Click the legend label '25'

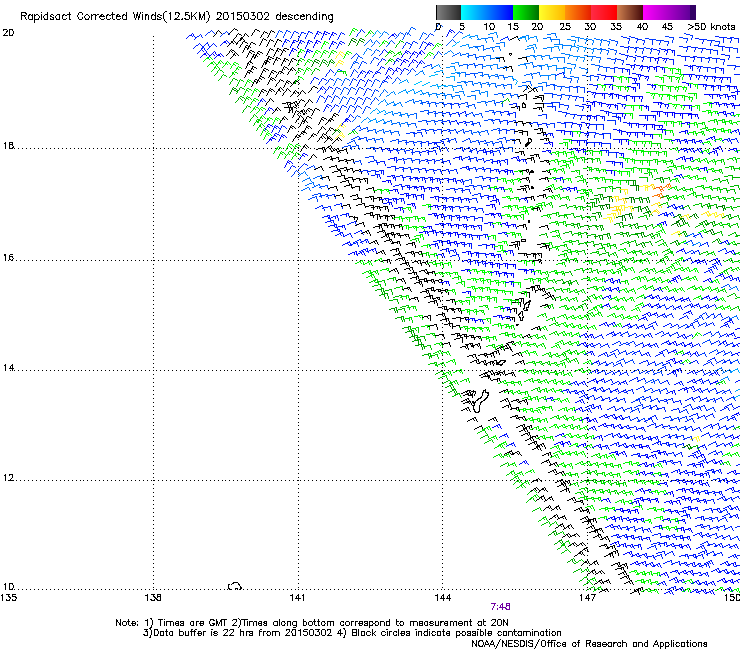tap(565, 27)
